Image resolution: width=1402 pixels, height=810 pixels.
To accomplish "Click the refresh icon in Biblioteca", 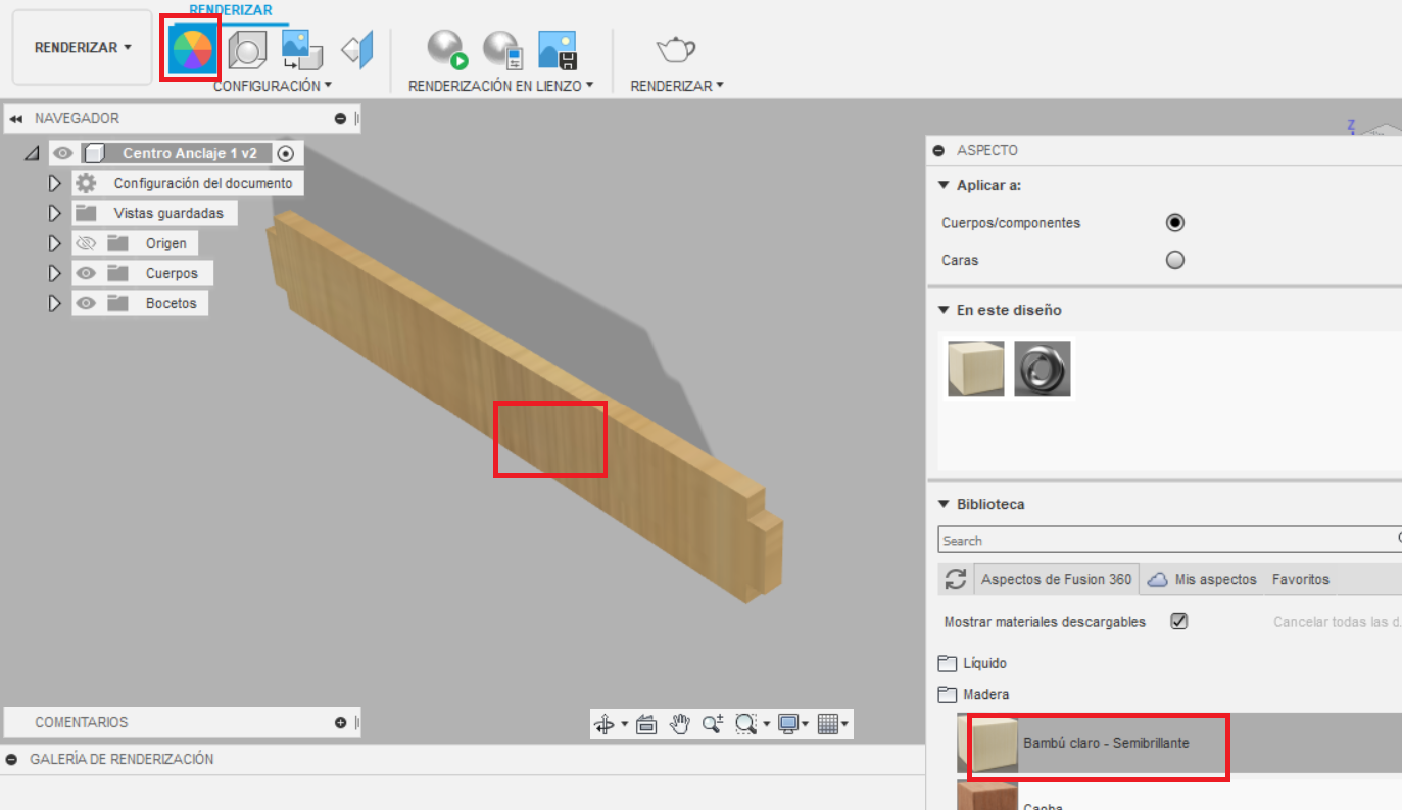I will (956, 579).
